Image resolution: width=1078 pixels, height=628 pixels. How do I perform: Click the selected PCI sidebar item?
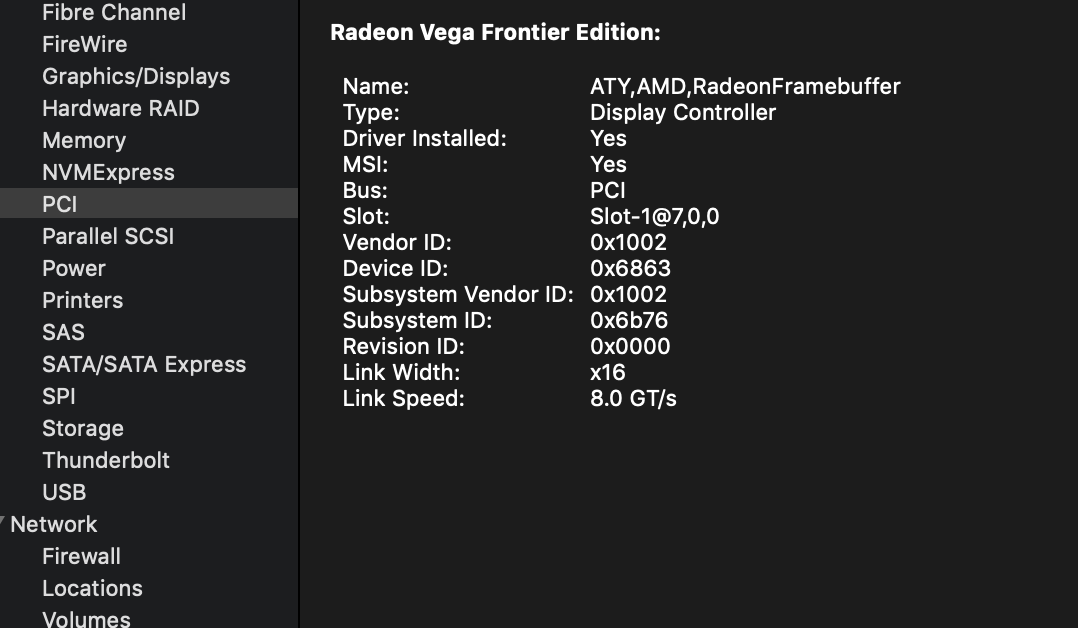click(59, 204)
